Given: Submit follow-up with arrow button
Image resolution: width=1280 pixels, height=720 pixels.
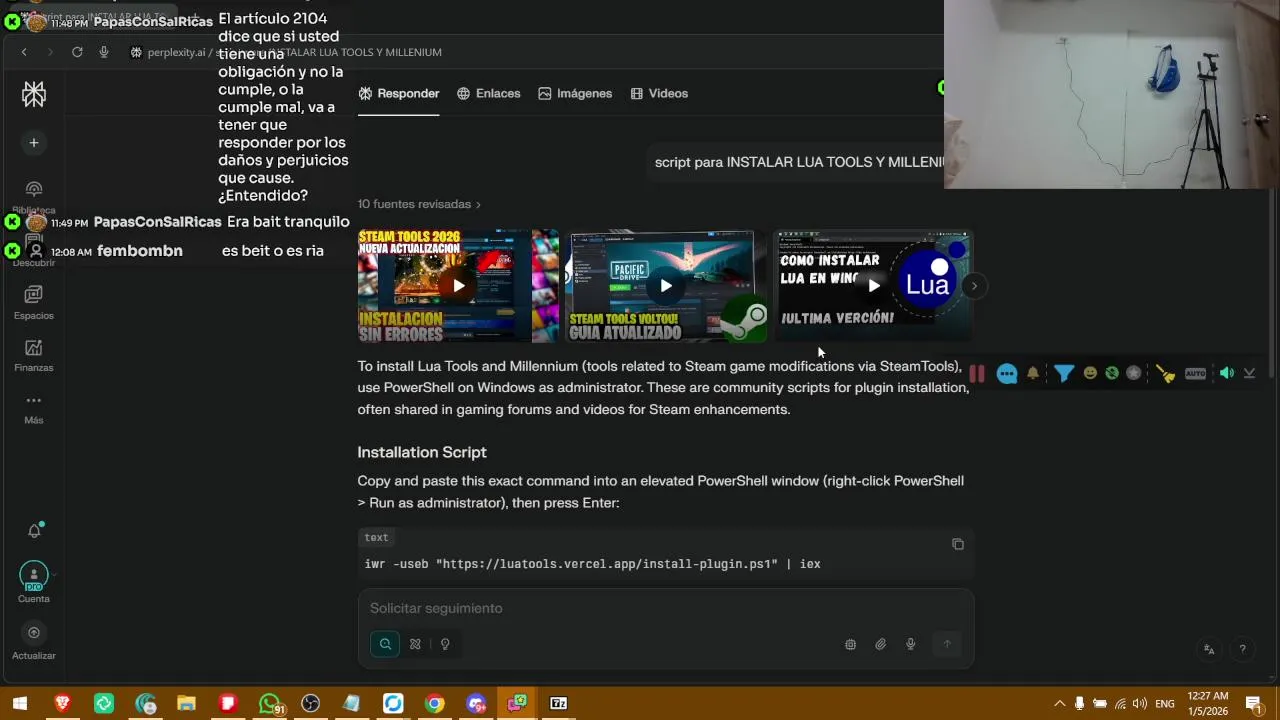Looking at the screenshot, I should (946, 644).
